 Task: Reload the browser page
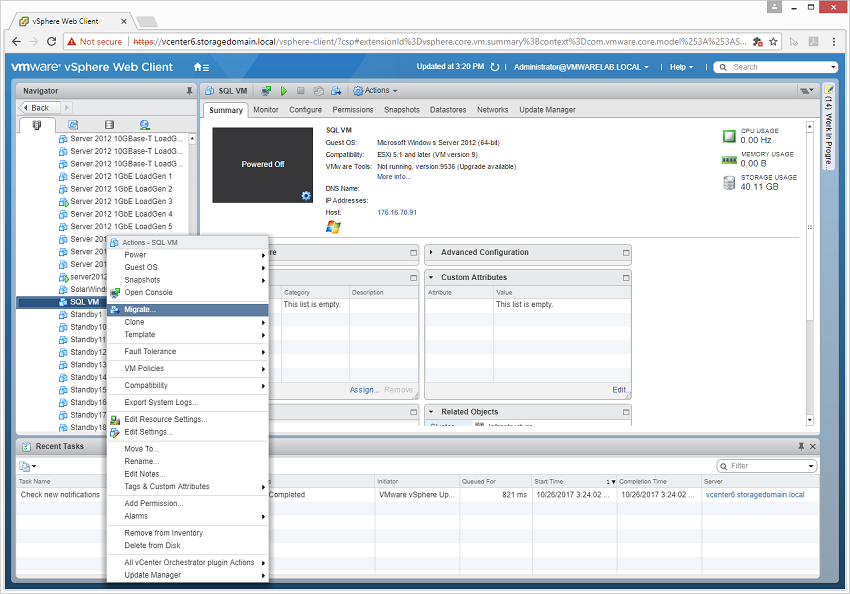(x=51, y=42)
